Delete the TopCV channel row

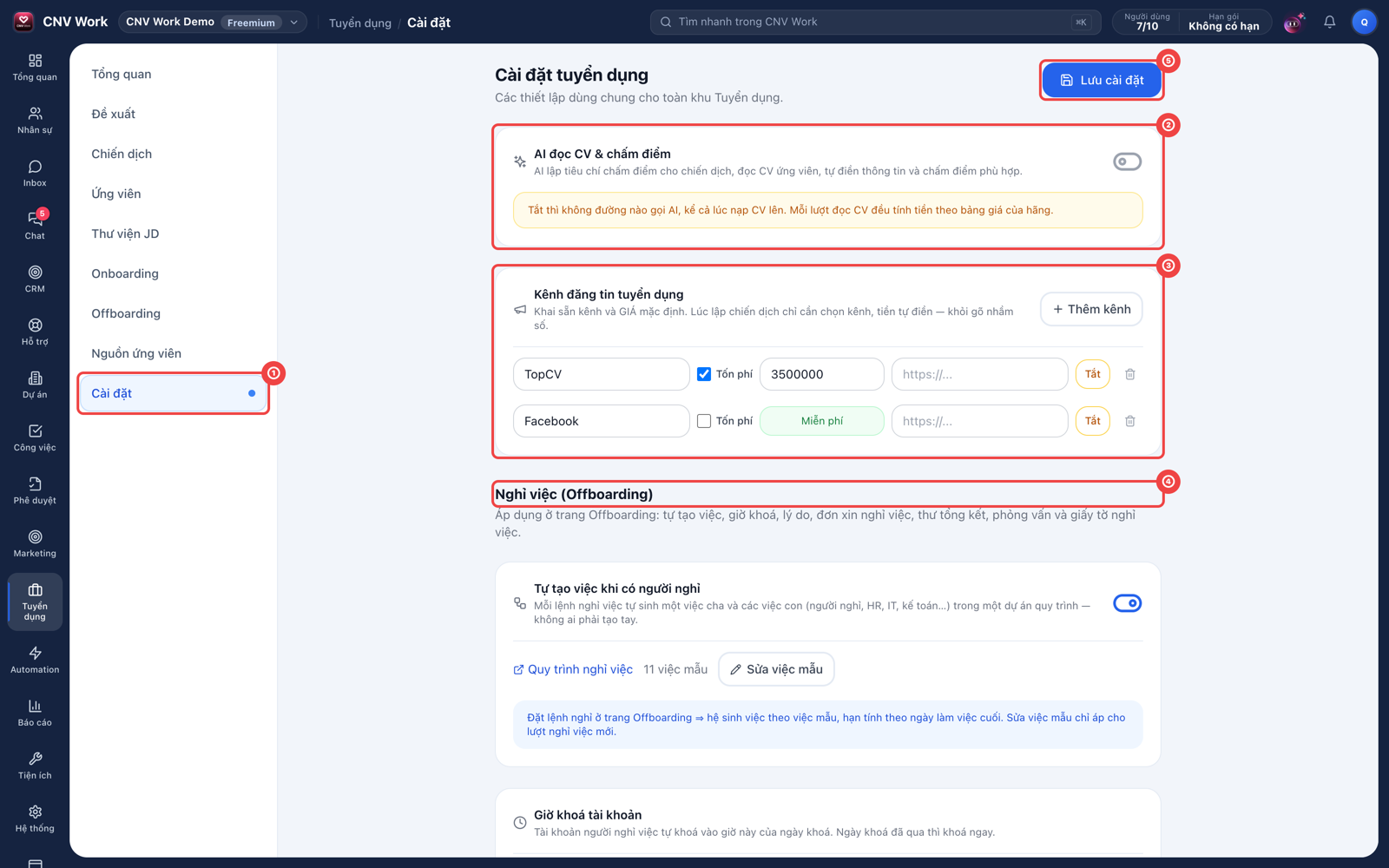pos(1130,374)
